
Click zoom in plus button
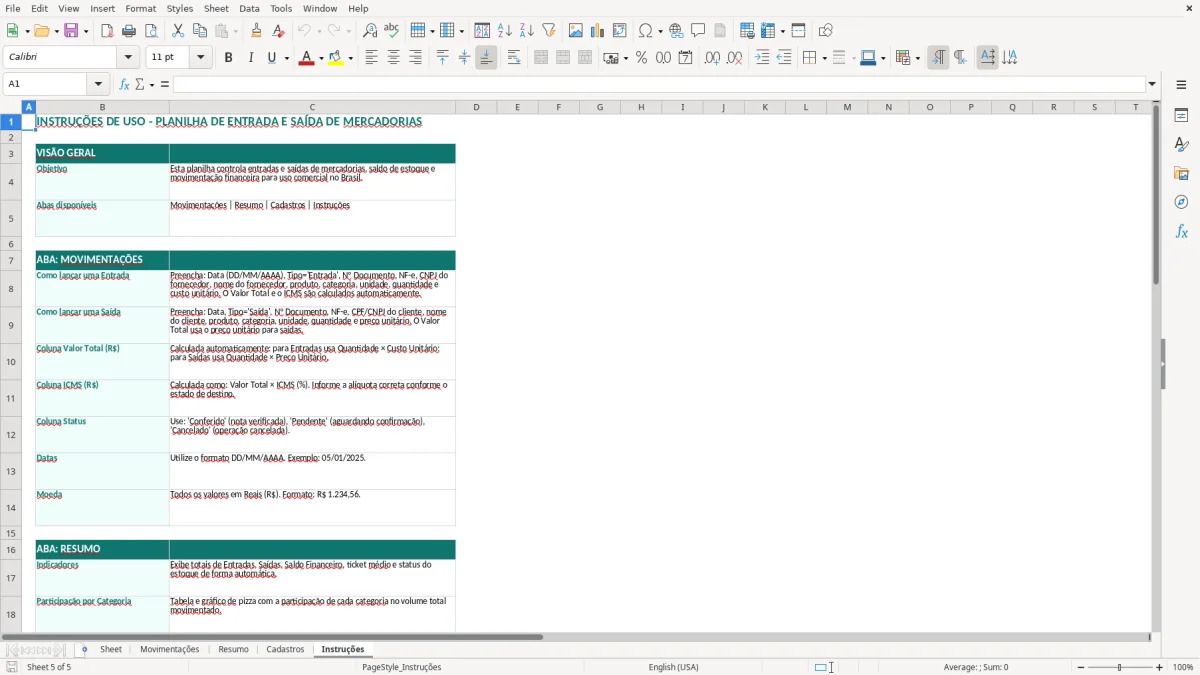tap(1160, 667)
